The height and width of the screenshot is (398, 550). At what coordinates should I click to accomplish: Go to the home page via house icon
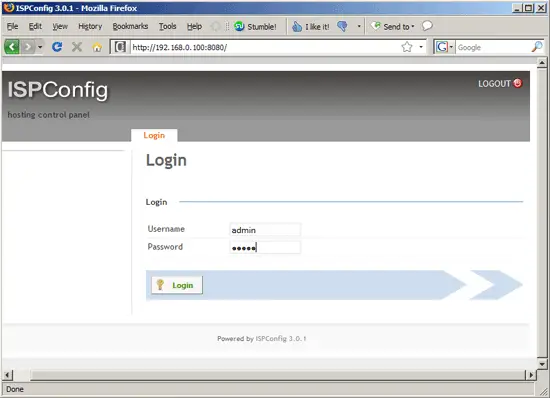click(97, 47)
